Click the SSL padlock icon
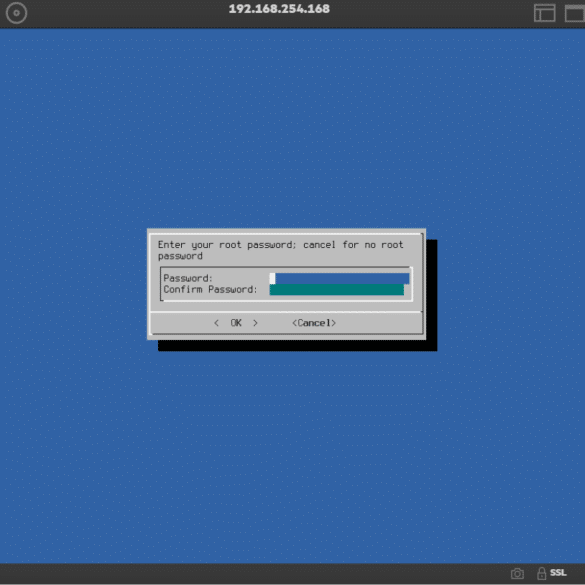 [x=541, y=573]
